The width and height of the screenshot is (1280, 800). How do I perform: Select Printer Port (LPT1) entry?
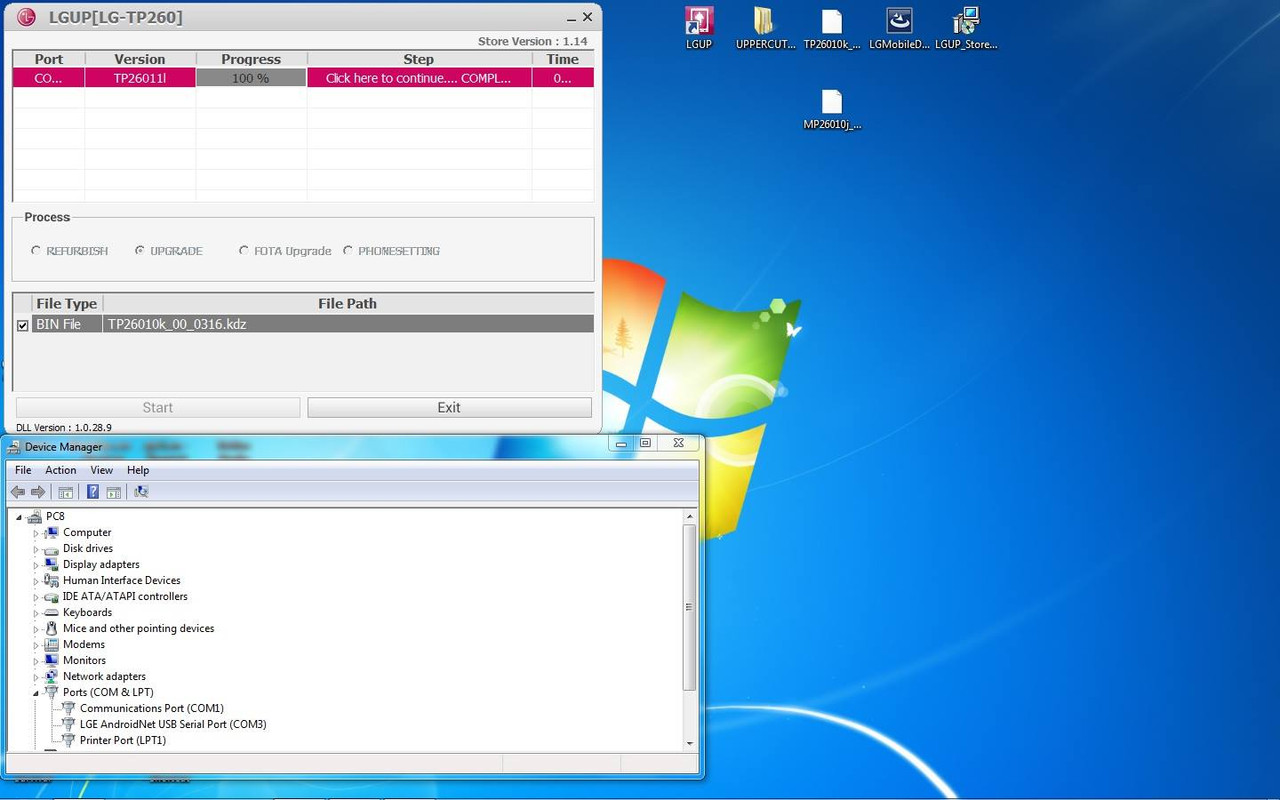pos(123,740)
